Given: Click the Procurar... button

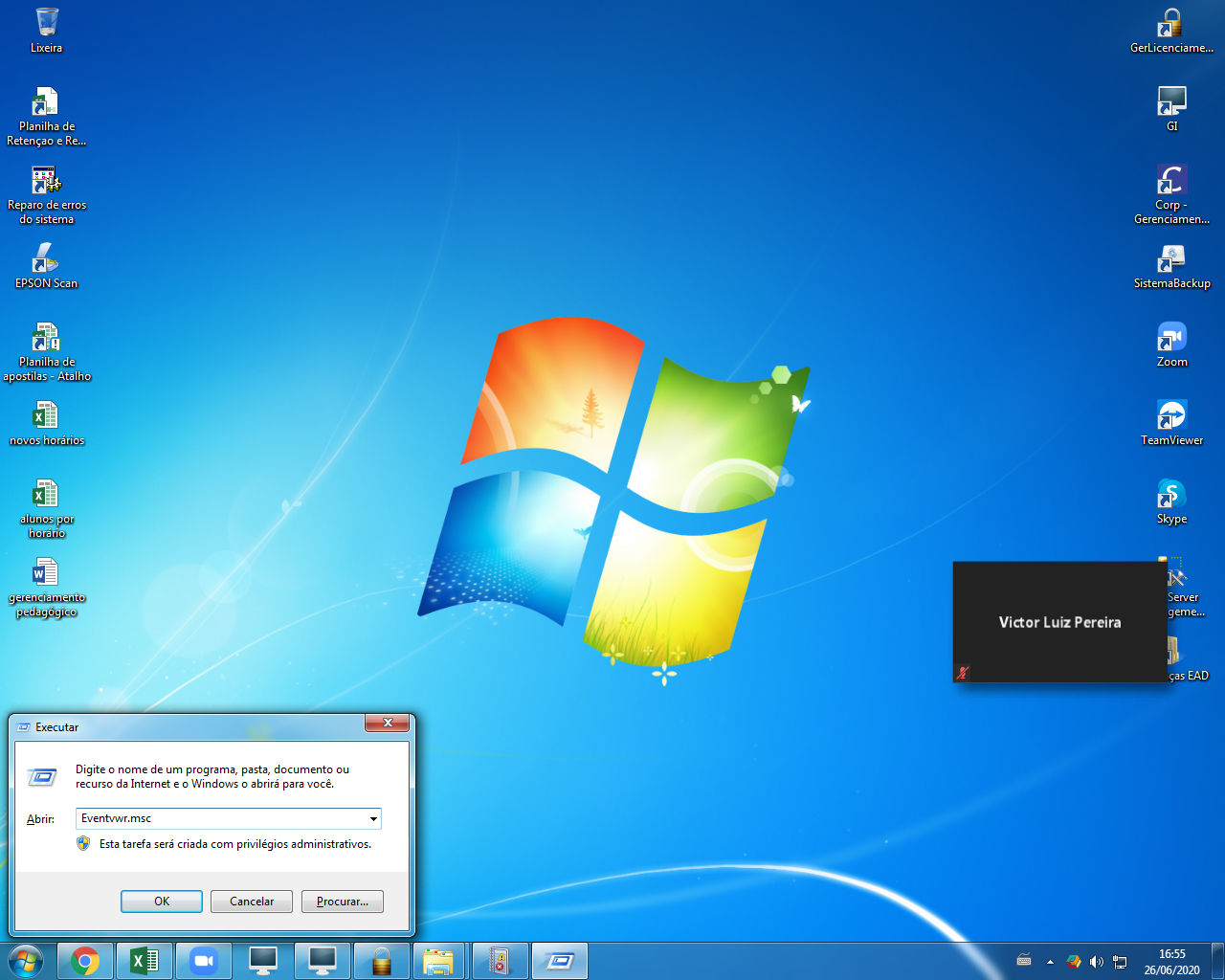Looking at the screenshot, I should pos(343,902).
